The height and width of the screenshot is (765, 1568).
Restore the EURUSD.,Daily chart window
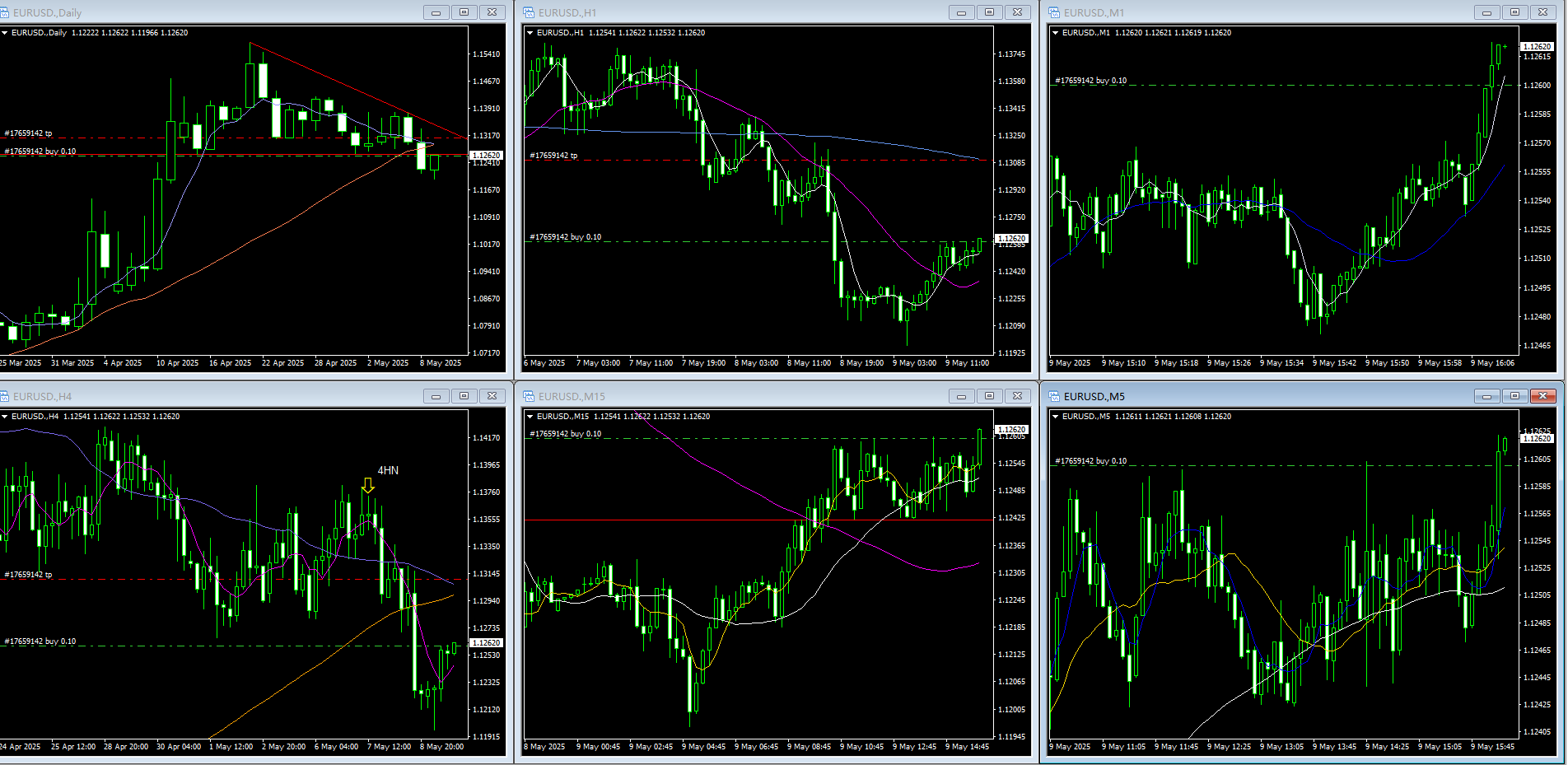point(464,12)
